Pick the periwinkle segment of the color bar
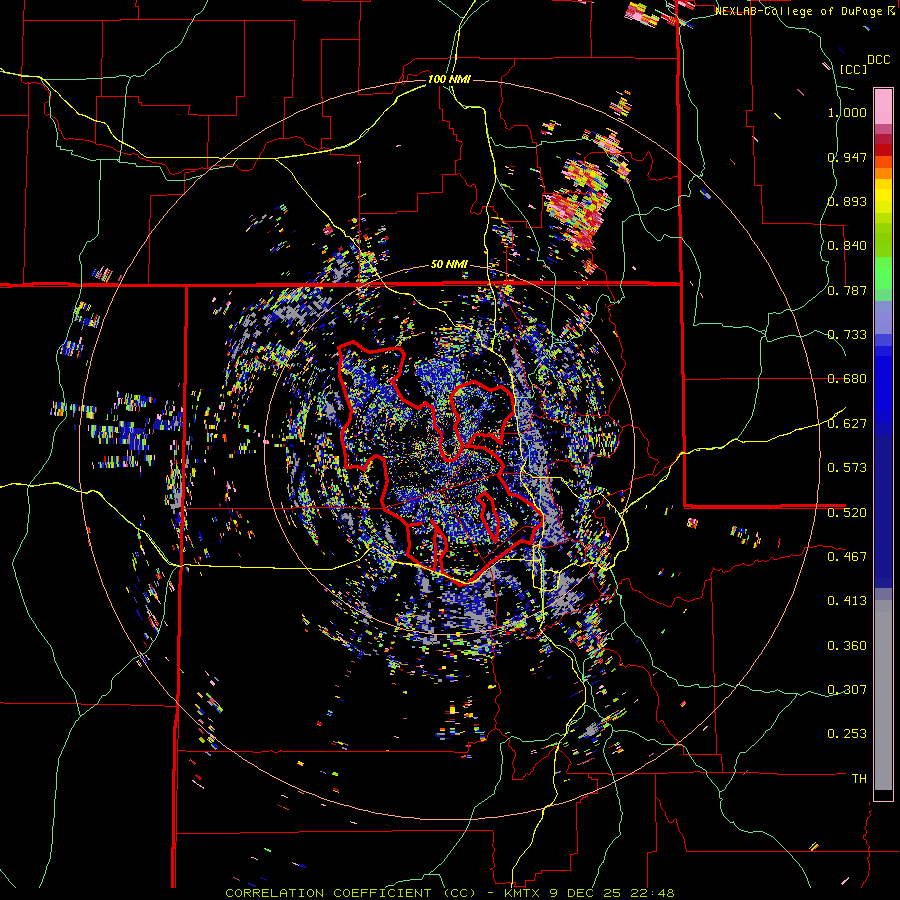This screenshot has width=900, height=900. tap(883, 317)
